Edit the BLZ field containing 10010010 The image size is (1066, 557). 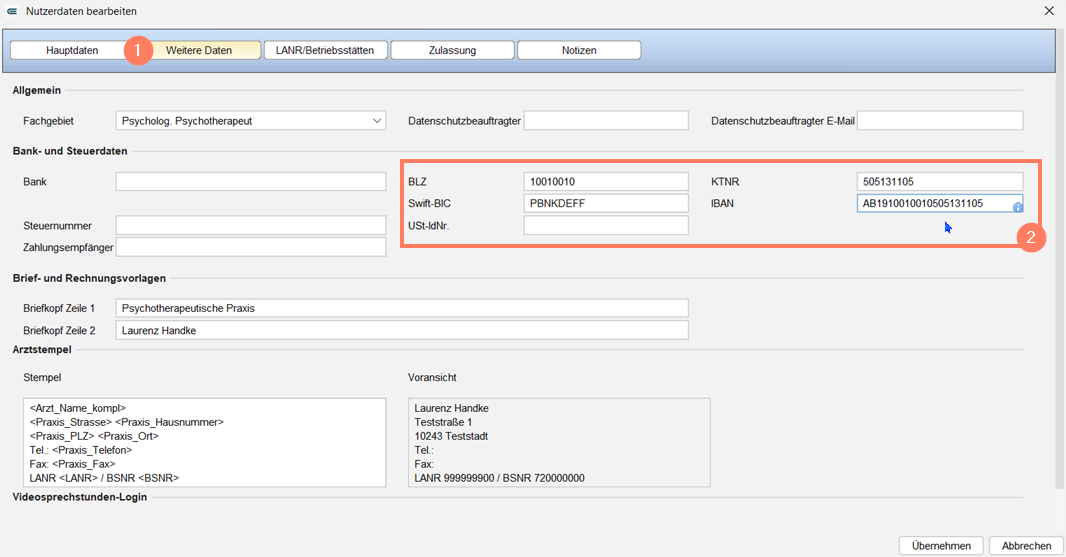(x=606, y=182)
